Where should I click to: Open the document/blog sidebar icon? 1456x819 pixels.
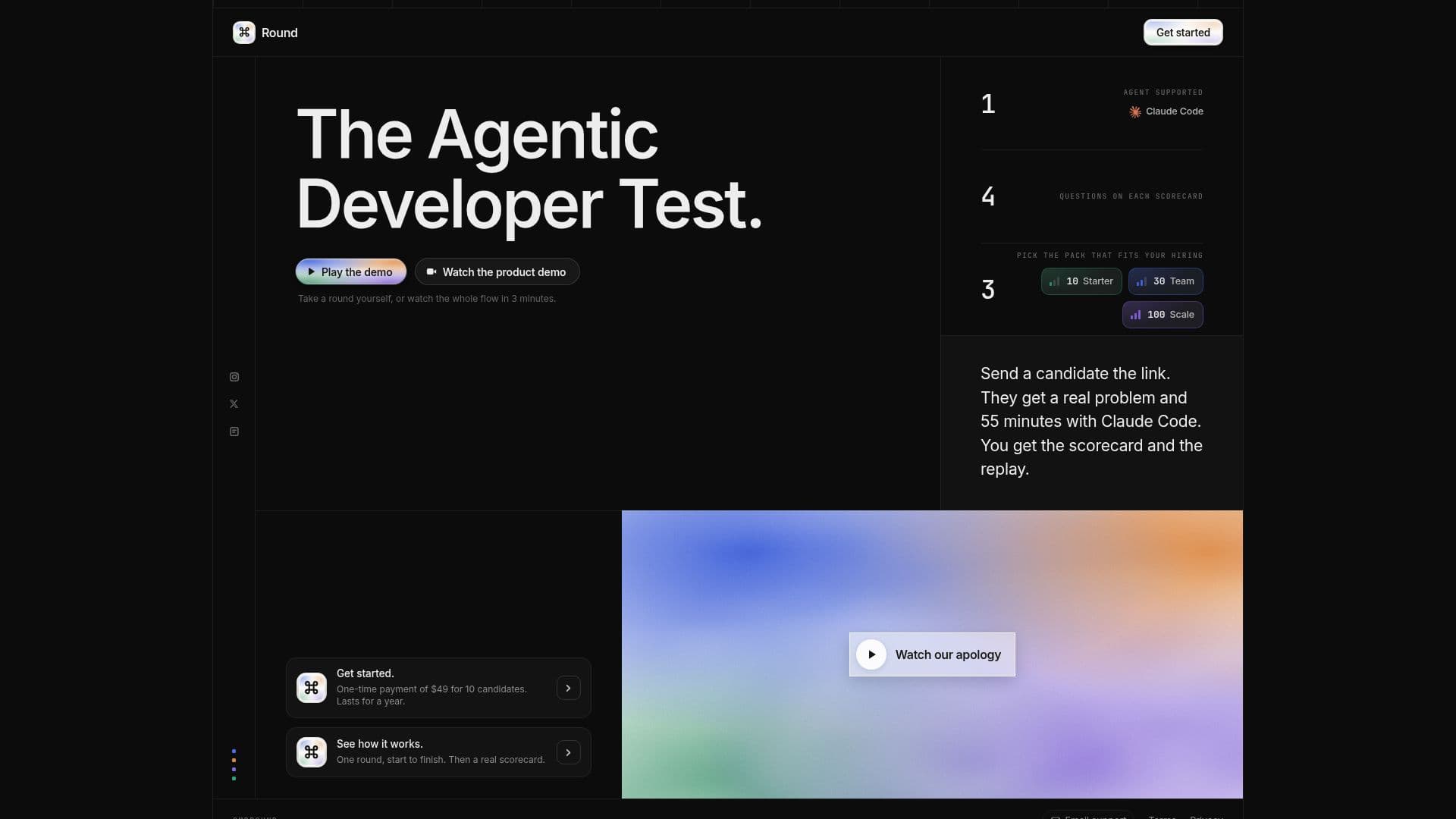tap(234, 431)
